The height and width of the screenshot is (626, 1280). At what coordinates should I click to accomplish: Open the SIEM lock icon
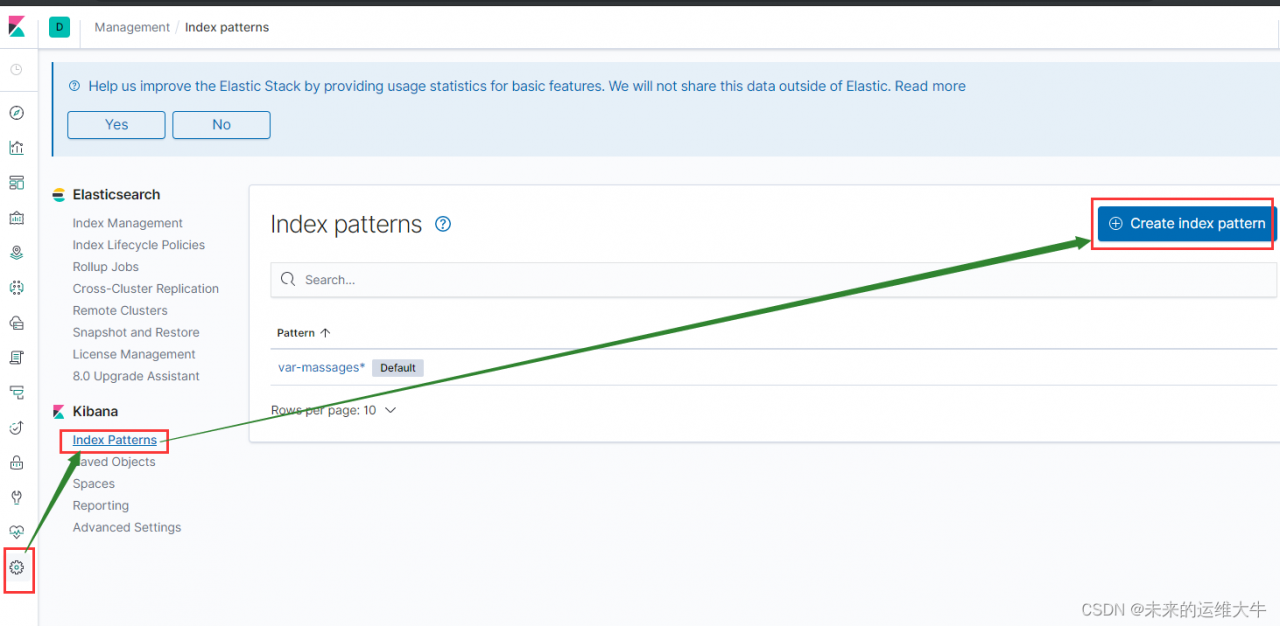[16, 462]
